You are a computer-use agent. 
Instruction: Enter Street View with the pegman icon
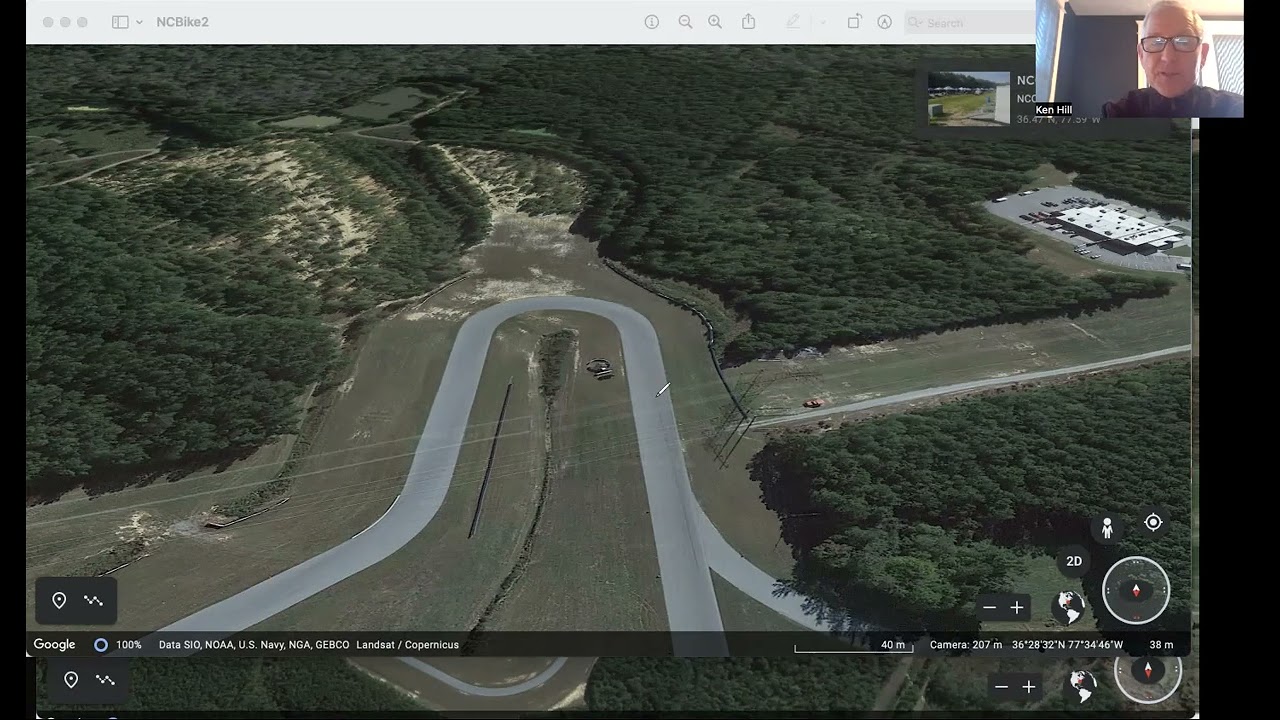(x=1107, y=528)
